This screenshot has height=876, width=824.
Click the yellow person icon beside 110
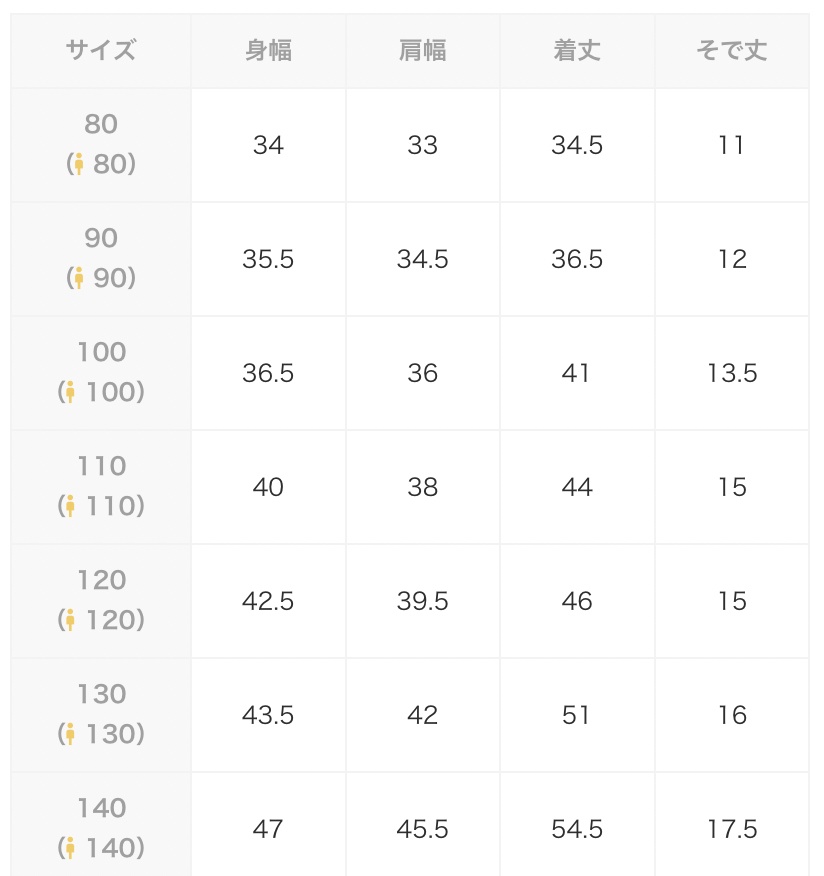pyautogui.click(x=69, y=506)
